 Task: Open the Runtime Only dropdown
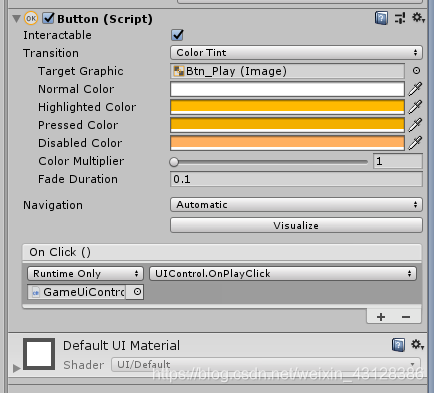(85, 274)
